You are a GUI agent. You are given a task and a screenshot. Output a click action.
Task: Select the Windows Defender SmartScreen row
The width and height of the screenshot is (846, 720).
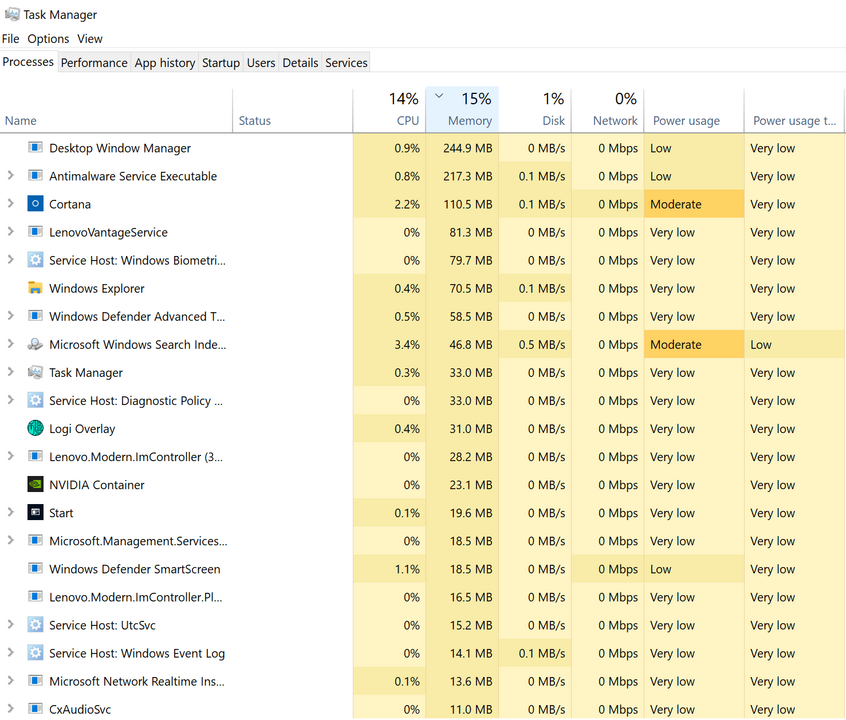tap(135, 569)
